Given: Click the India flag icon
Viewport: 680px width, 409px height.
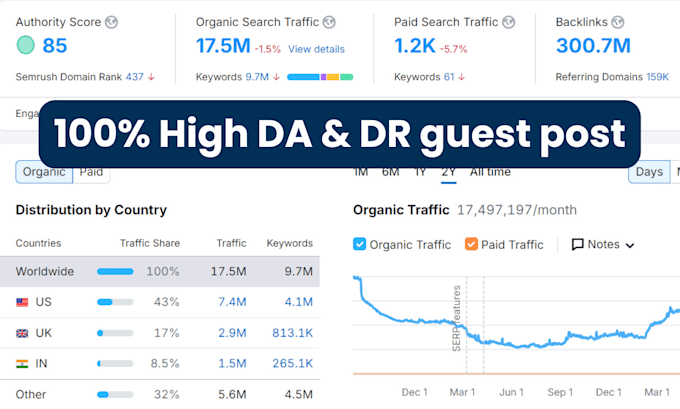Looking at the screenshot, I should tap(22, 364).
